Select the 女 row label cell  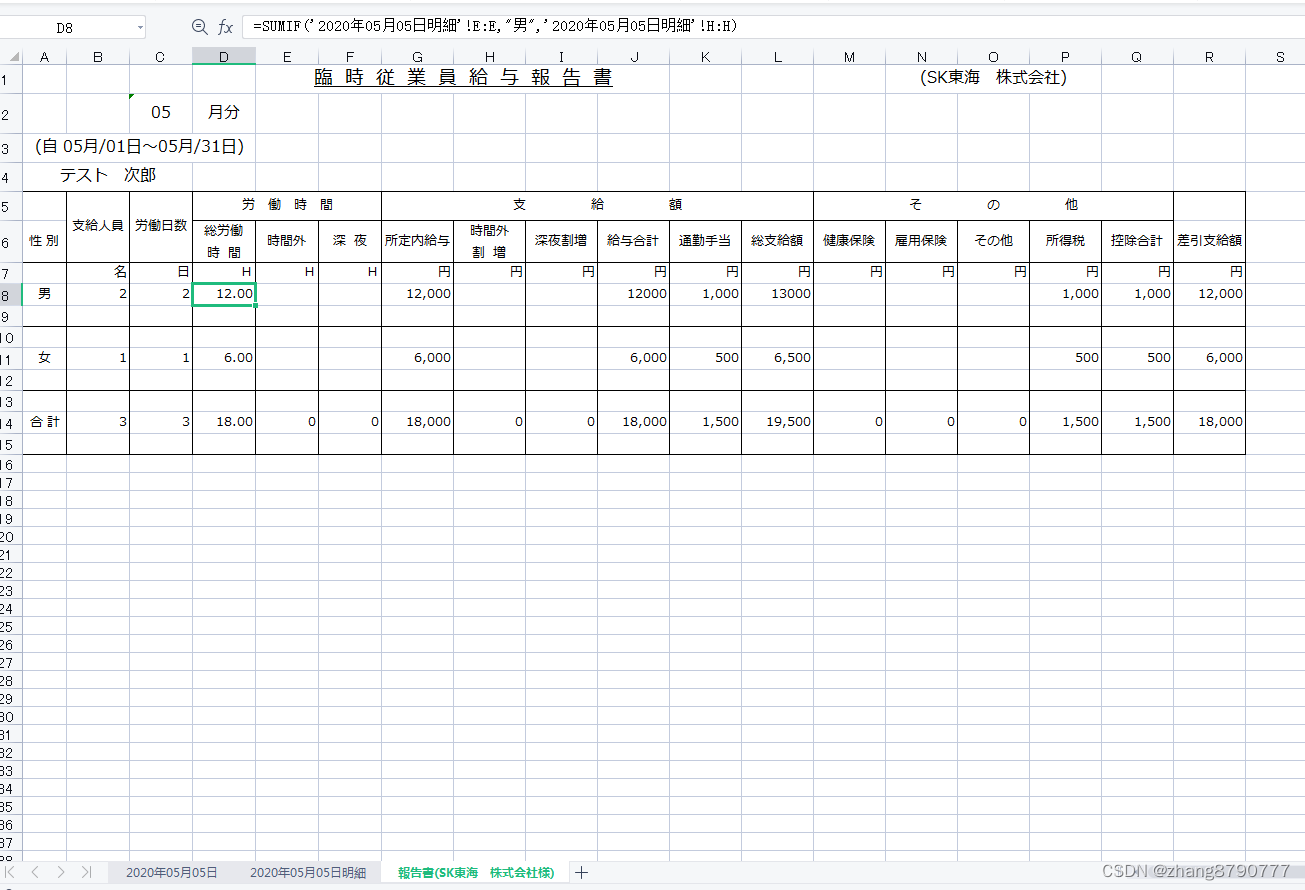[44, 358]
